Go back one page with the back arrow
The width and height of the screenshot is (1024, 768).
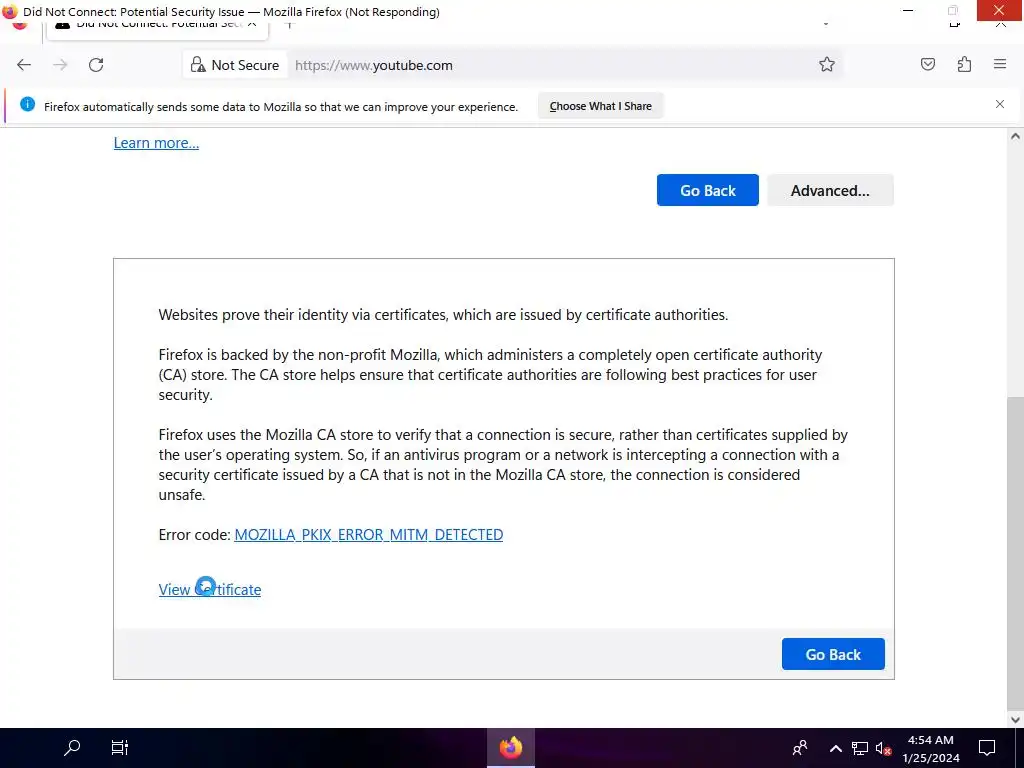pos(24,65)
